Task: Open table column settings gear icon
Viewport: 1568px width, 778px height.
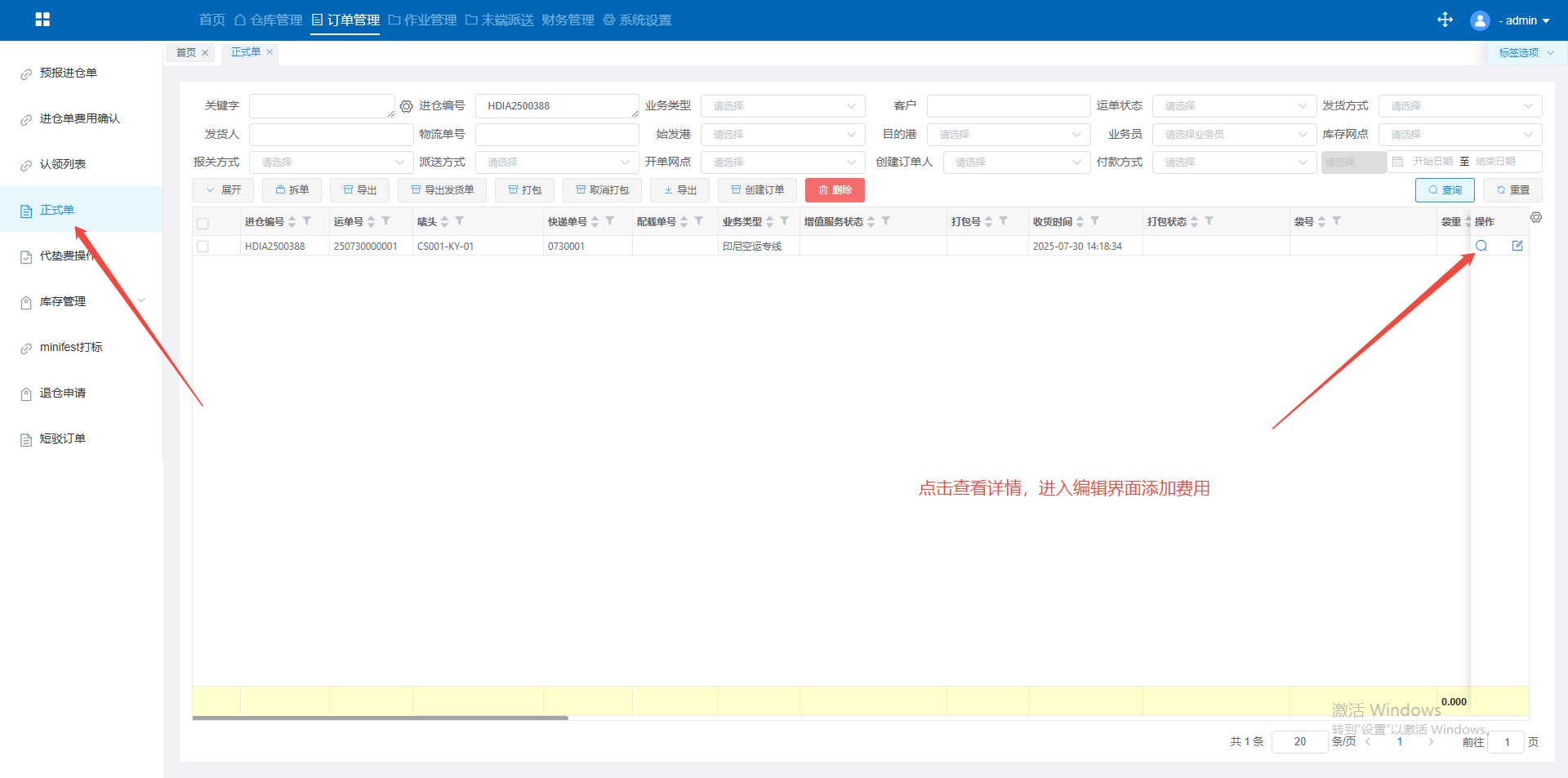Action: pos(1536,217)
